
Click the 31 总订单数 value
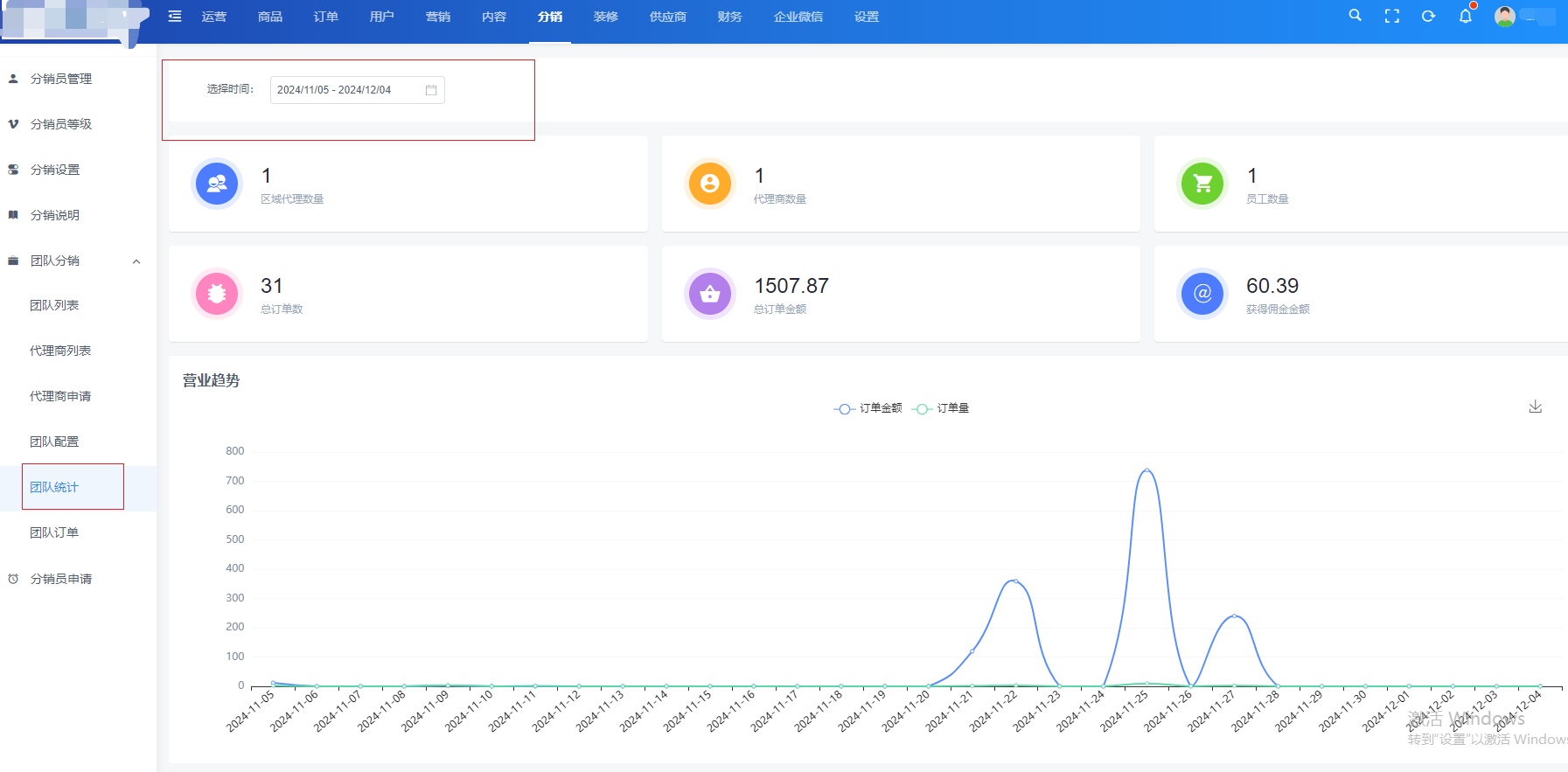coord(272,286)
